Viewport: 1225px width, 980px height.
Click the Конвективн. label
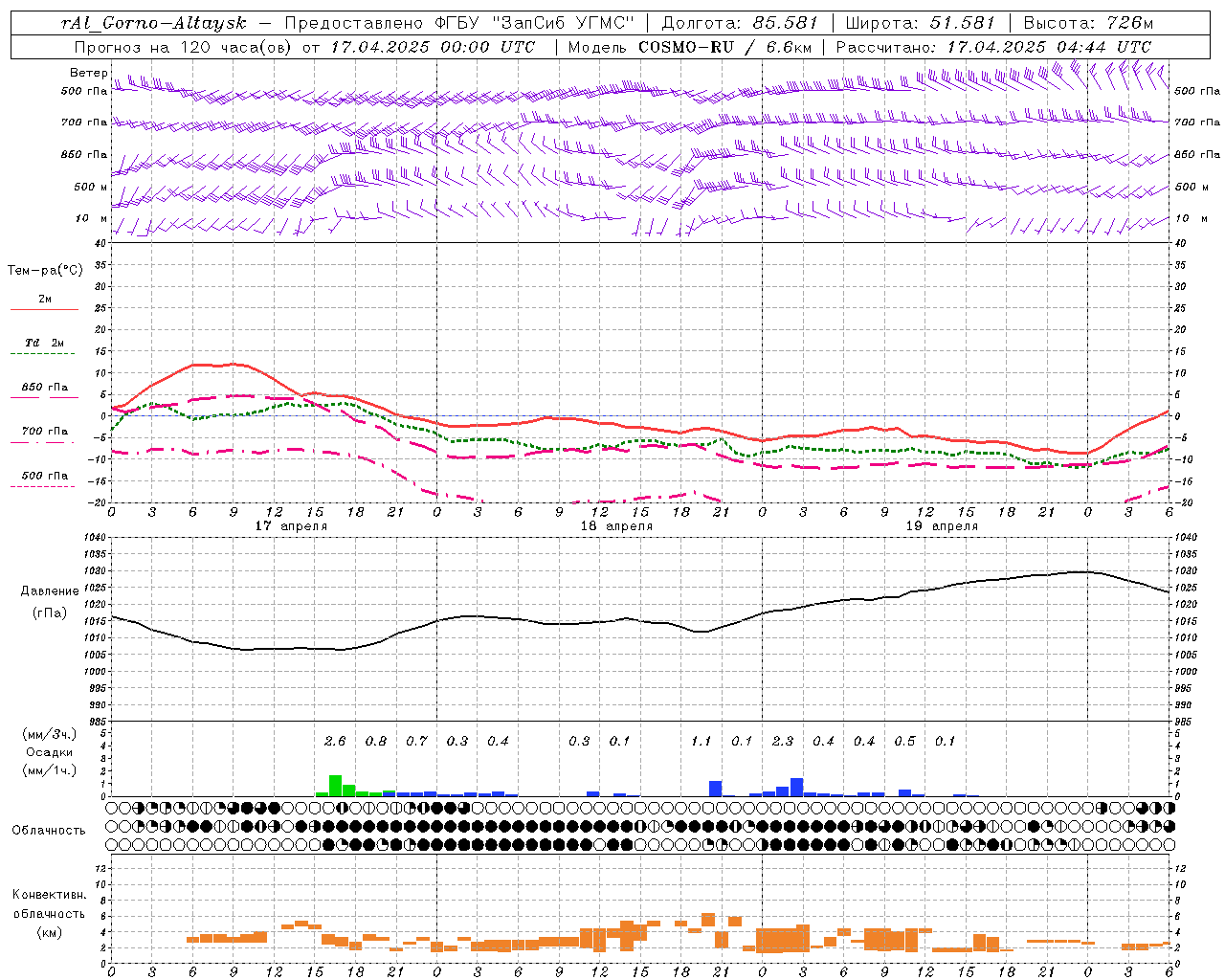(50, 895)
